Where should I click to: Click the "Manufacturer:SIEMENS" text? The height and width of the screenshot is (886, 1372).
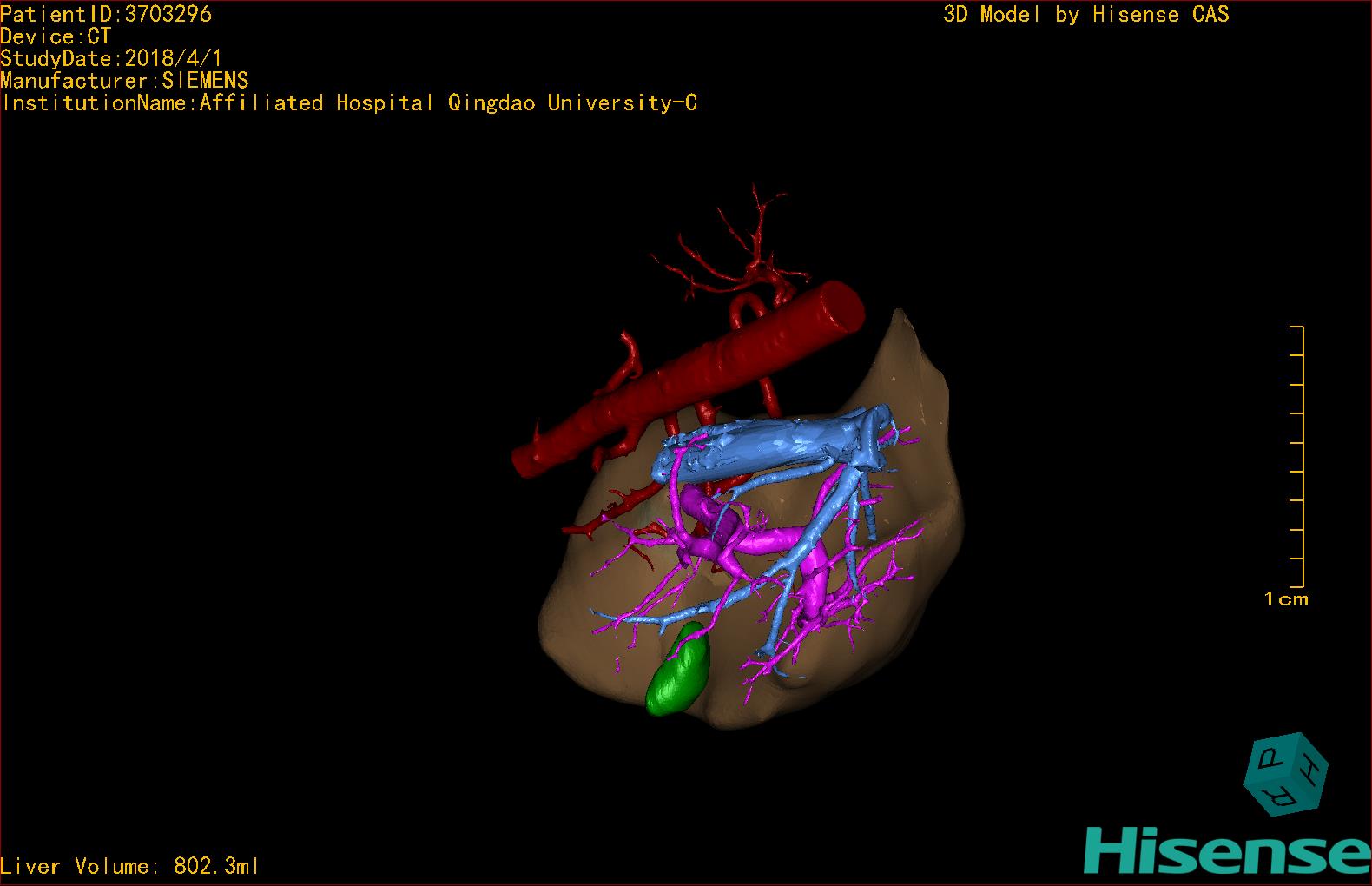coord(125,81)
